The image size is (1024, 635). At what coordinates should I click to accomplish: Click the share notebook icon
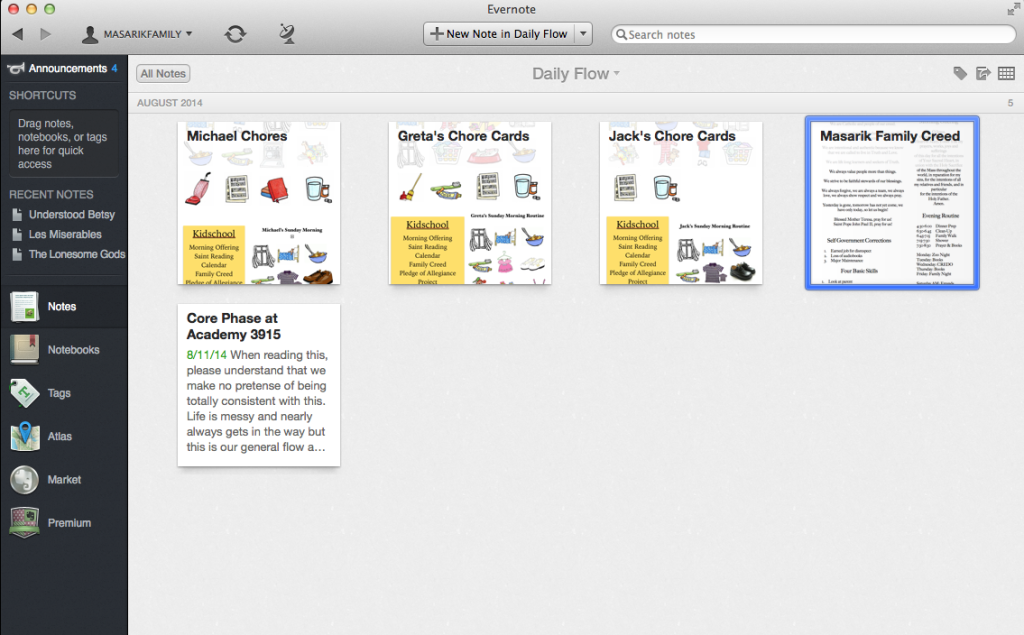[x=983, y=73]
